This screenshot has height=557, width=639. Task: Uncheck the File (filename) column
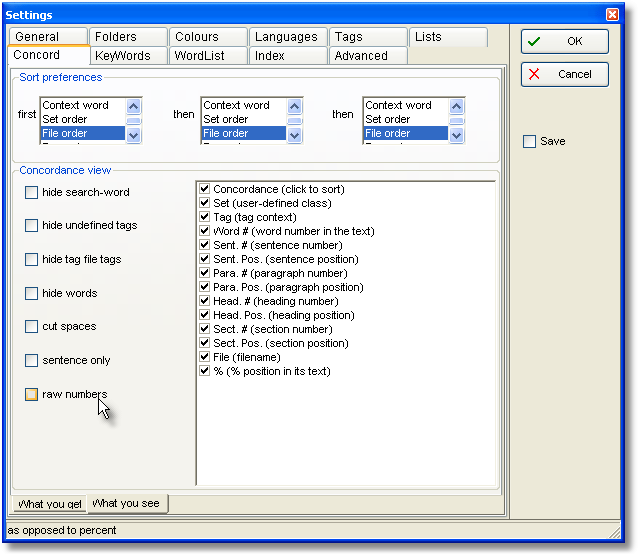[204, 357]
